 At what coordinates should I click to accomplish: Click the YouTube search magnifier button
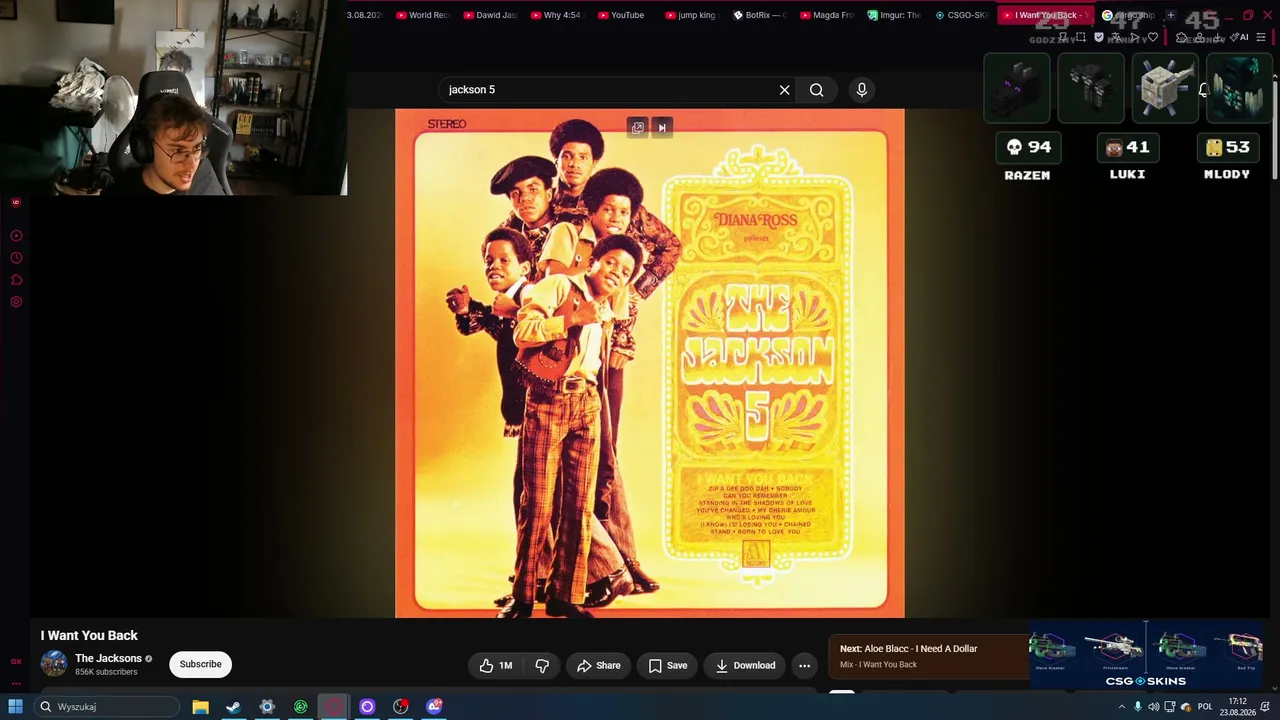[x=817, y=90]
